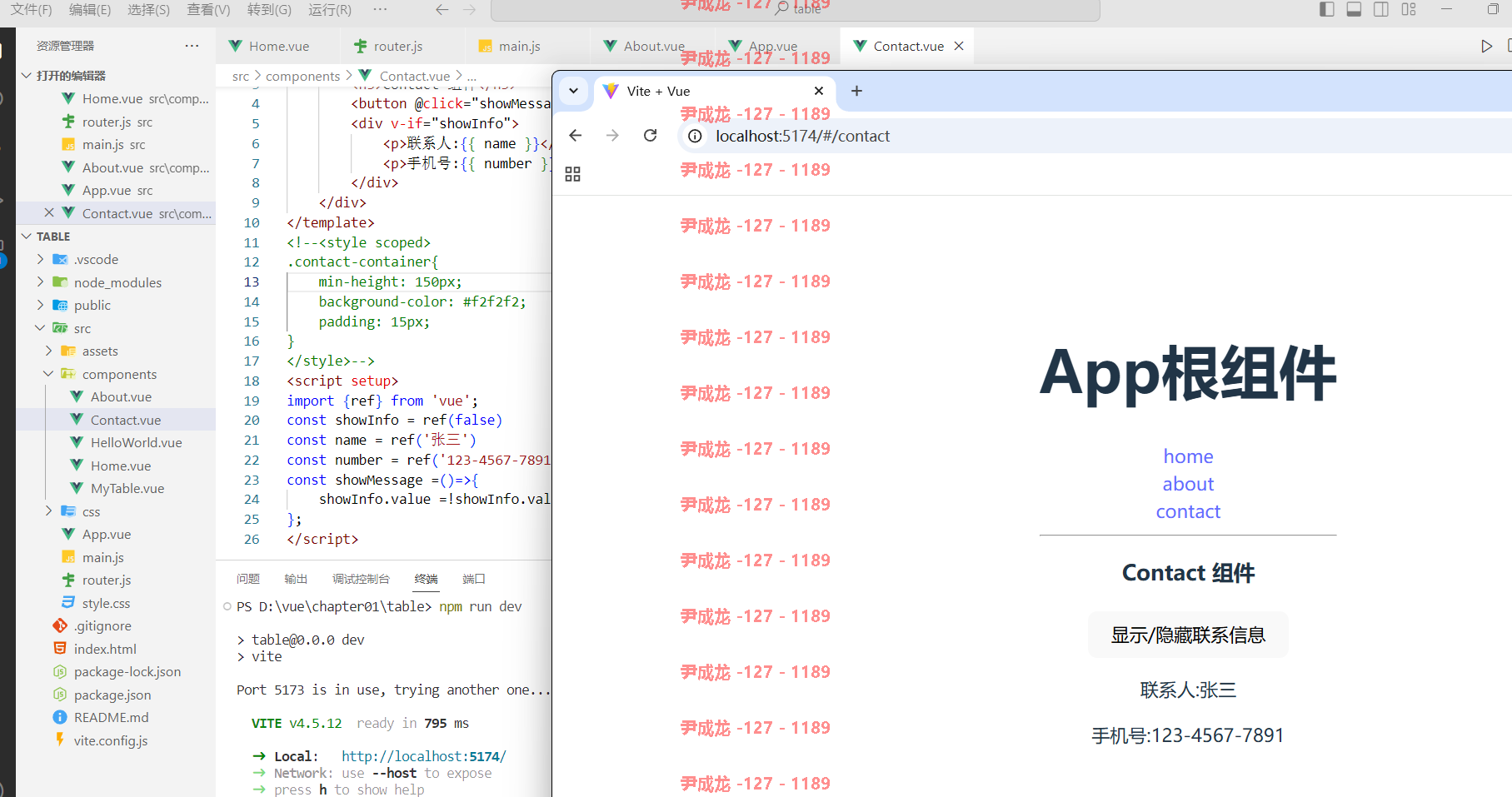Click the browser forward arrow
The width and height of the screenshot is (1512, 797).
[x=612, y=135]
